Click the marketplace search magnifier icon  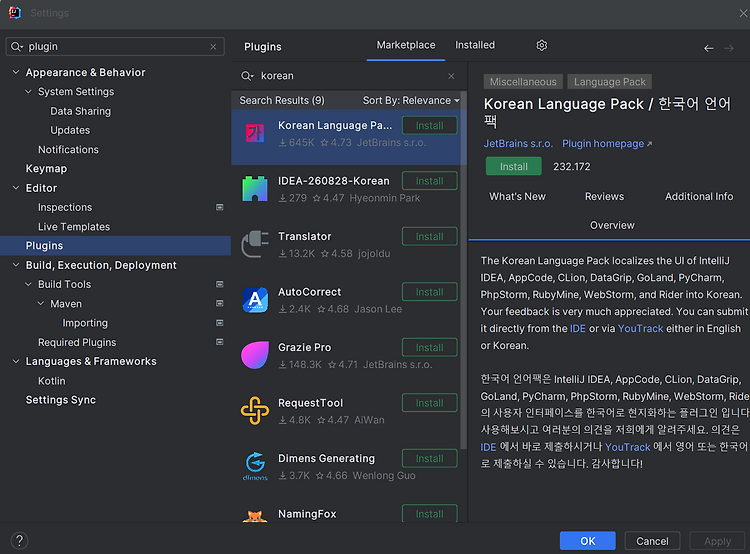coord(247,76)
